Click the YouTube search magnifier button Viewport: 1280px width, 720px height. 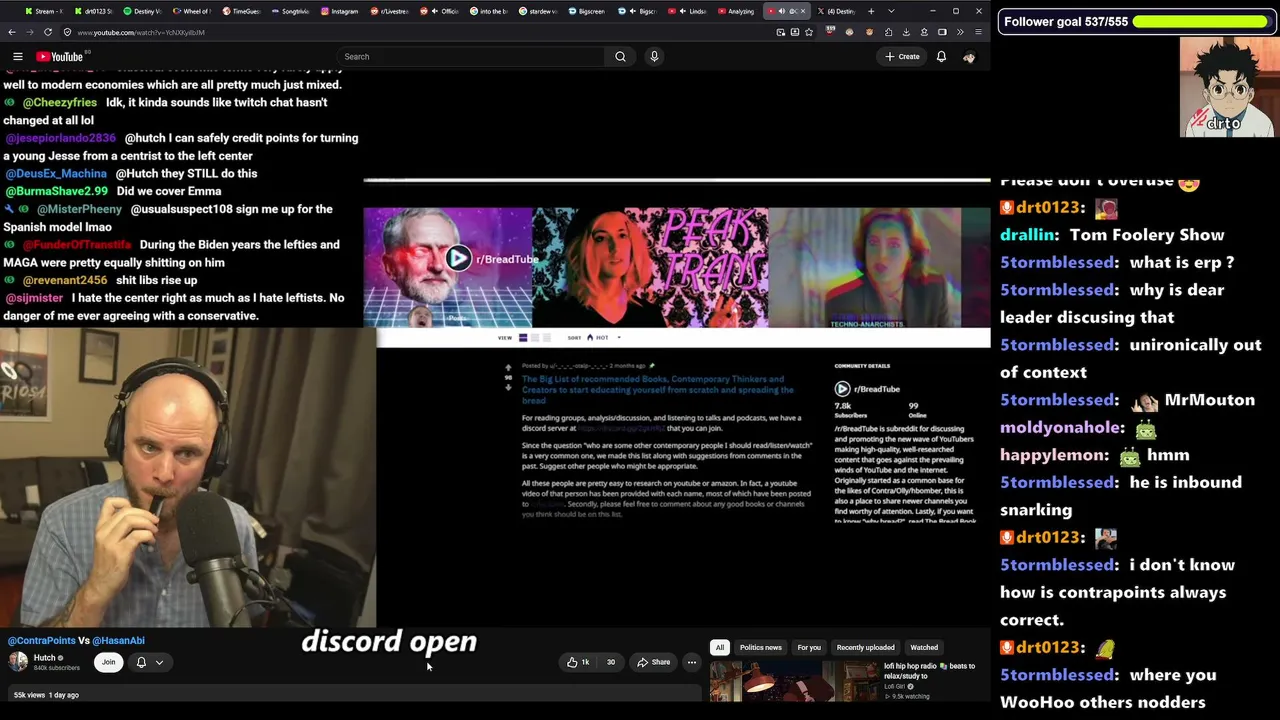[x=620, y=57]
